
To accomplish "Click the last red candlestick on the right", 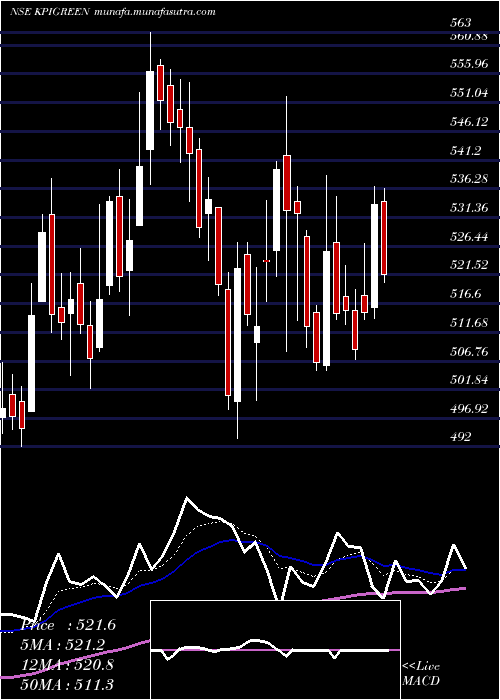I will coord(384,238).
